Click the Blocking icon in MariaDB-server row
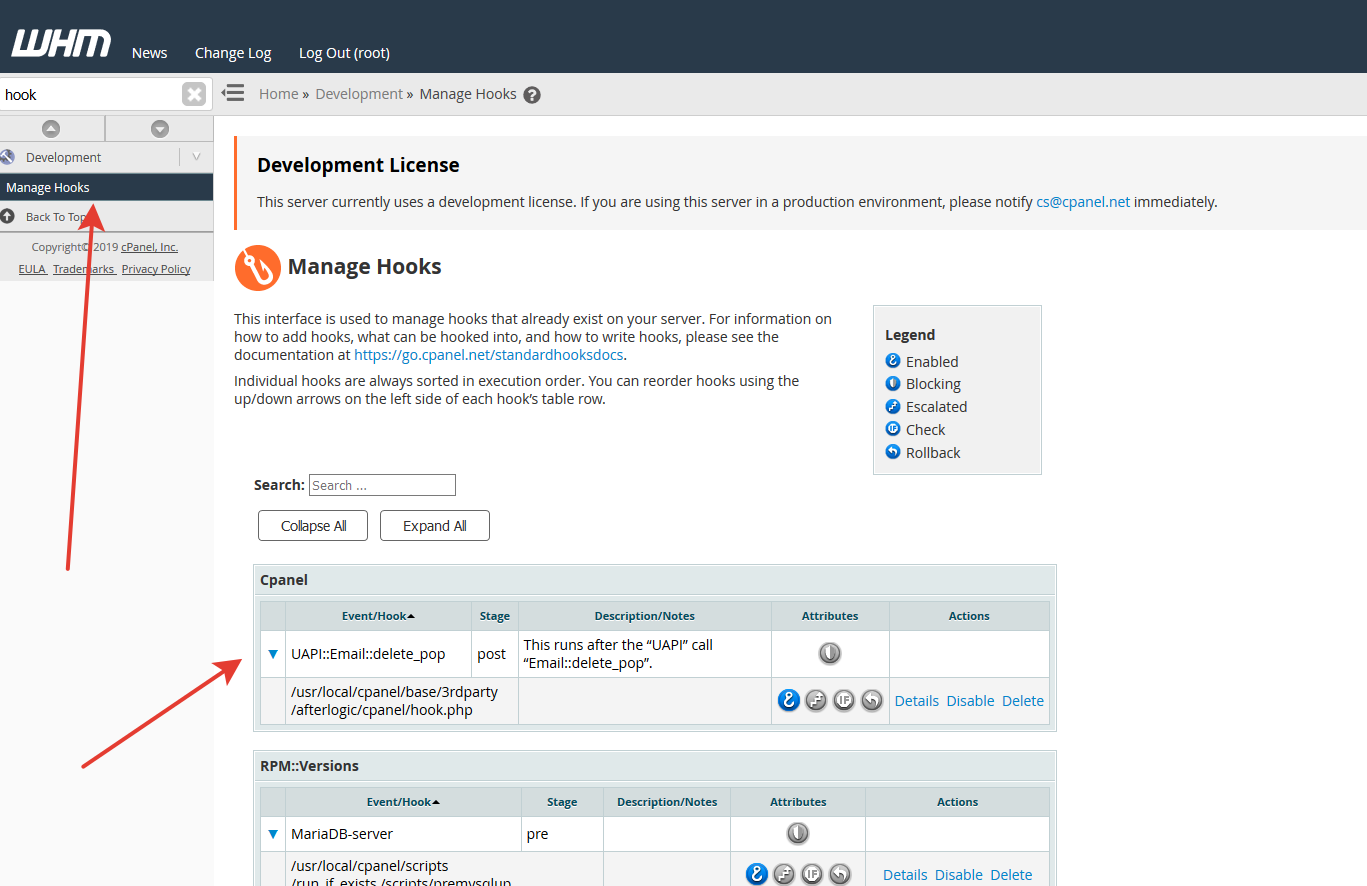1367x886 pixels. tap(797, 833)
